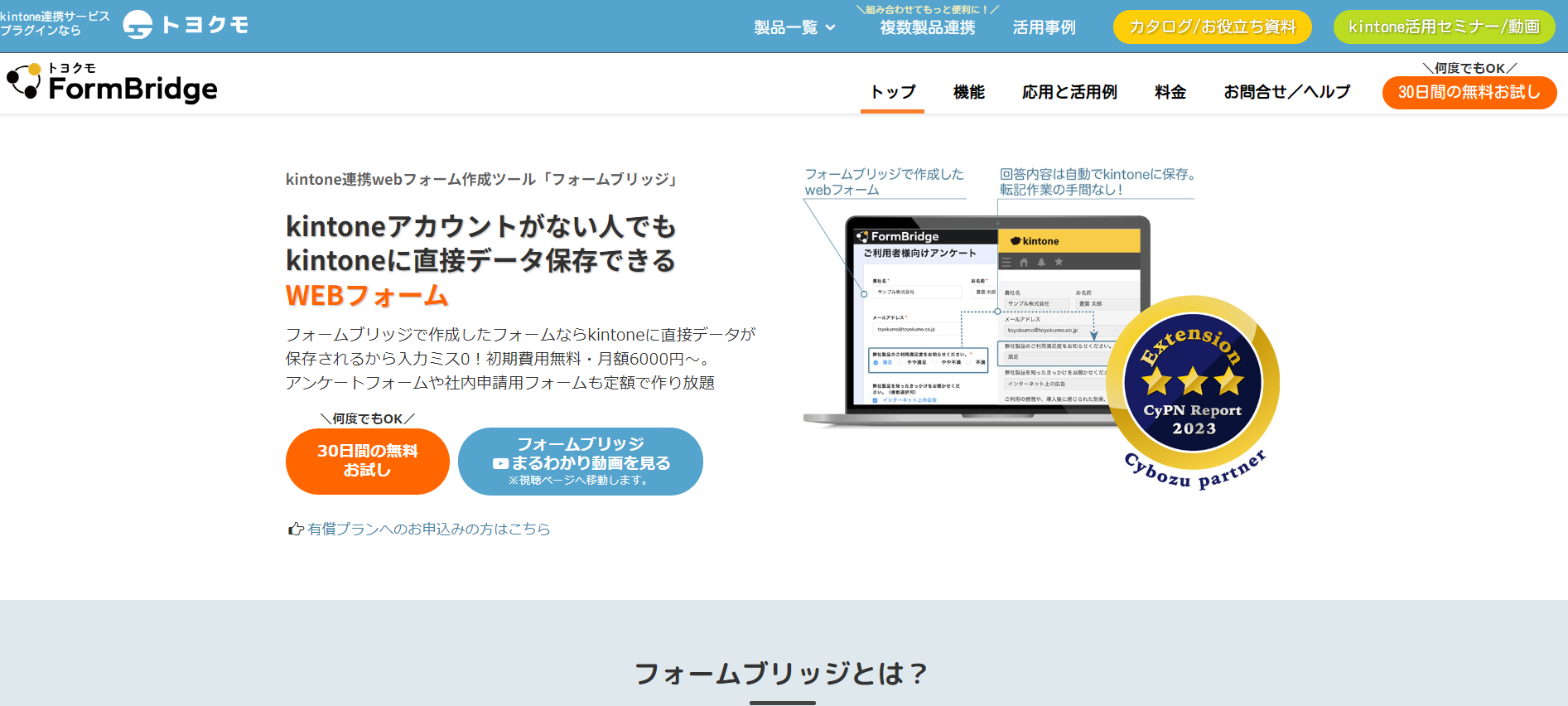
Task: Click header 30日間の無料お試し button
Action: (x=1469, y=92)
